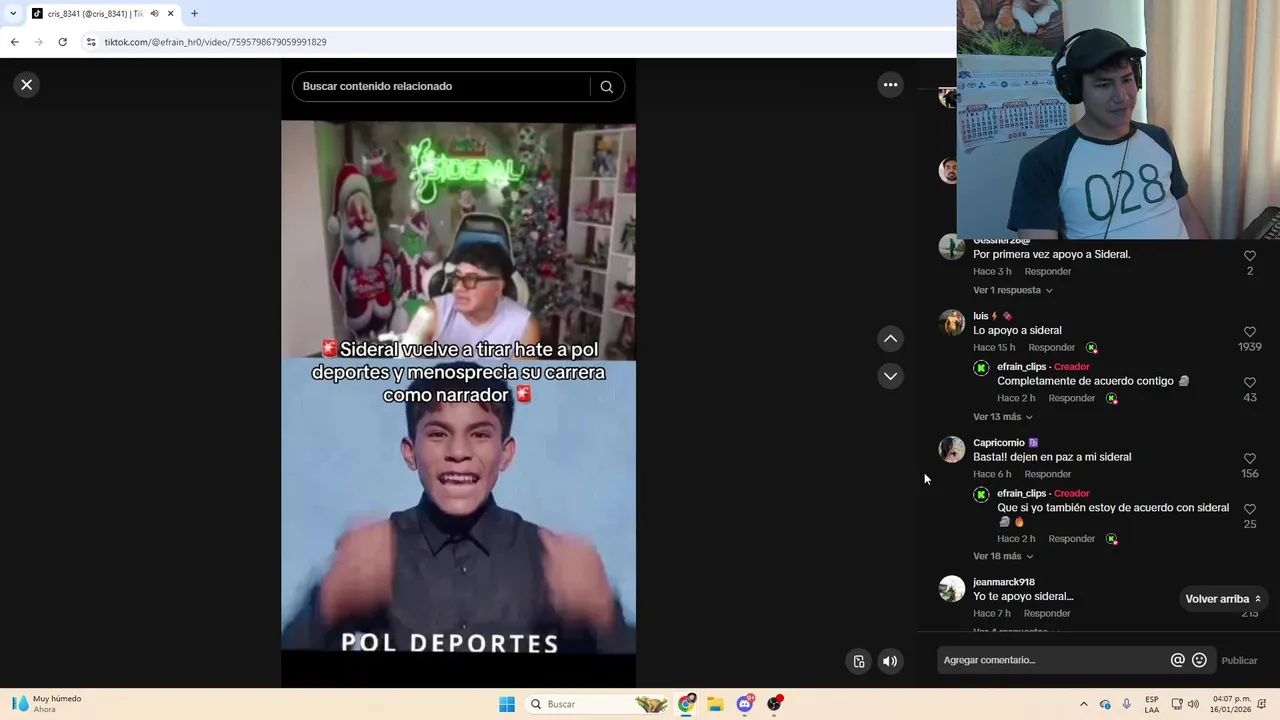Click the Volver arriba button
This screenshot has width=1280, height=720.
(x=1223, y=599)
